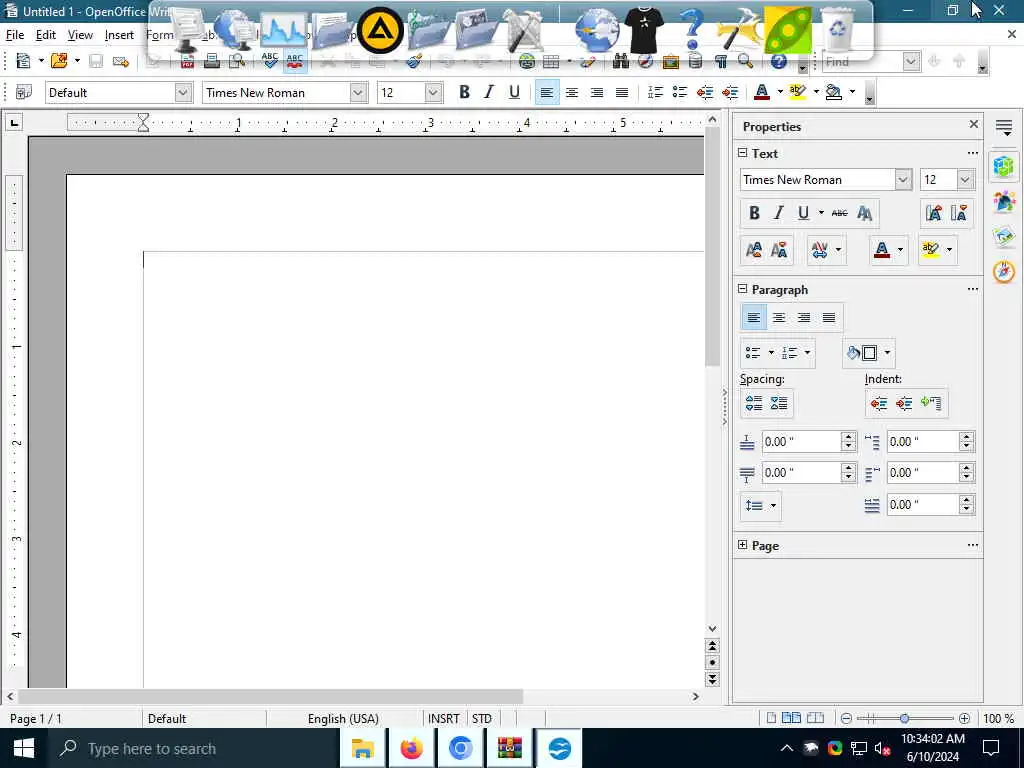Image resolution: width=1024 pixels, height=768 pixels.
Task: Click the English (USA) language status field
Action: click(x=344, y=718)
